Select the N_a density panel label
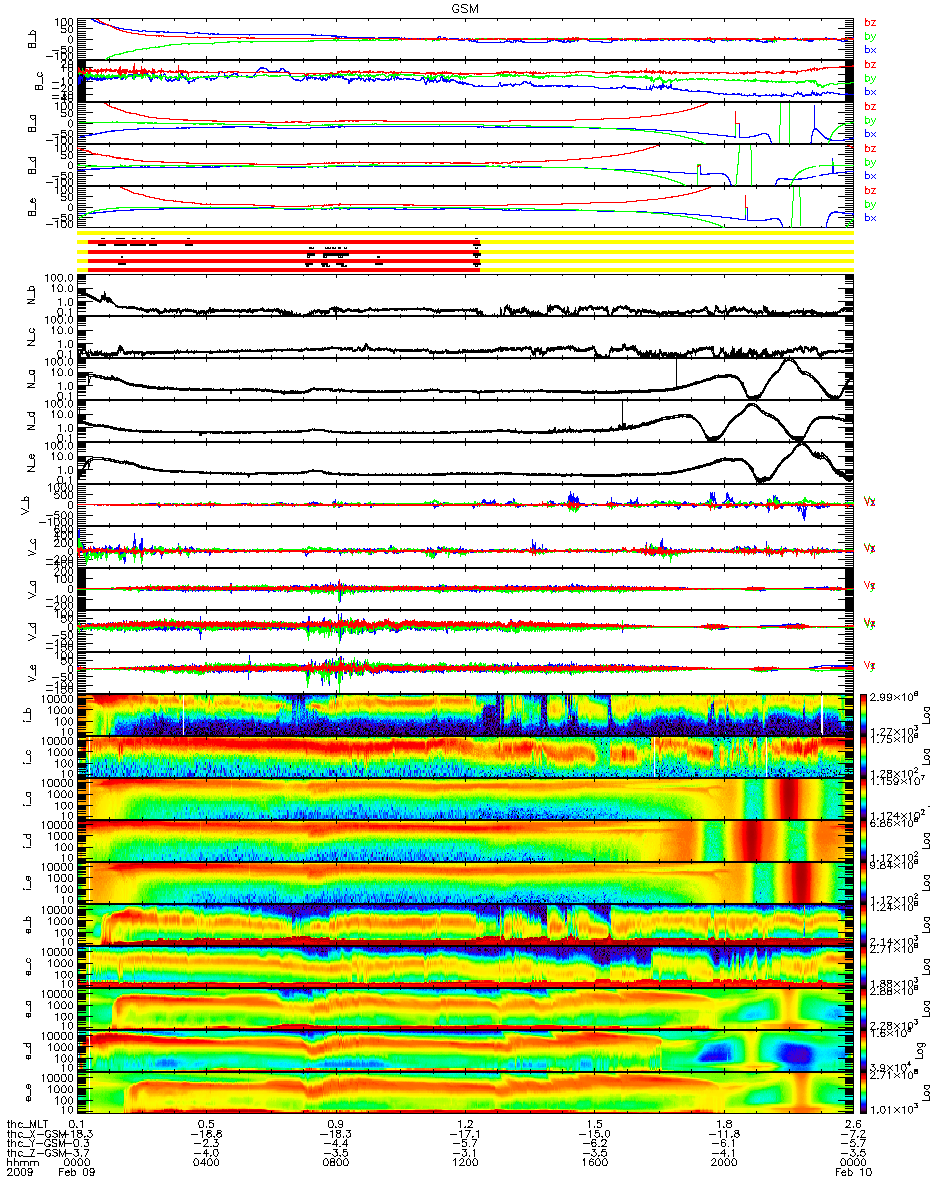The height and width of the screenshot is (1200, 930). (x=31, y=379)
